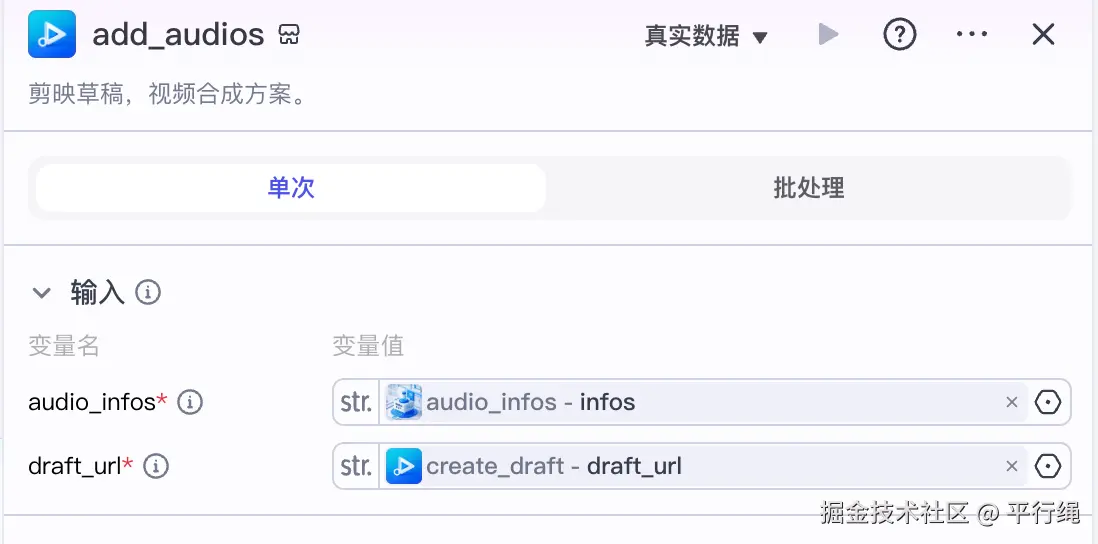Switch to the 批处理 tab
This screenshot has width=1098, height=544.
tap(809, 188)
